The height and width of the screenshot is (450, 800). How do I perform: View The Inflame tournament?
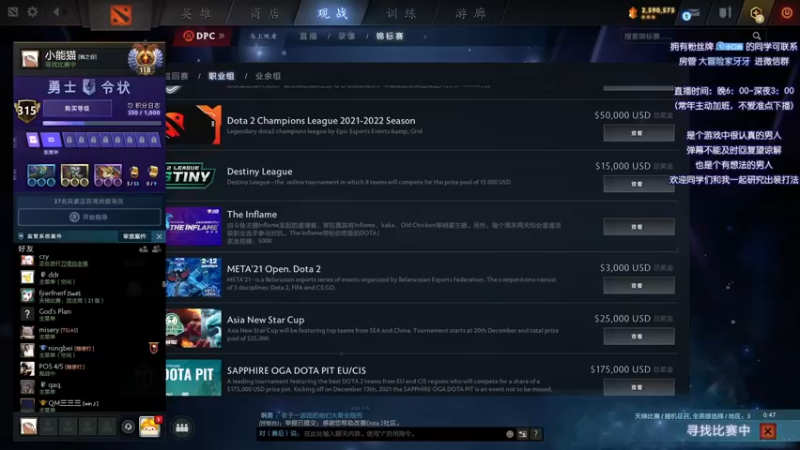[x=639, y=227]
